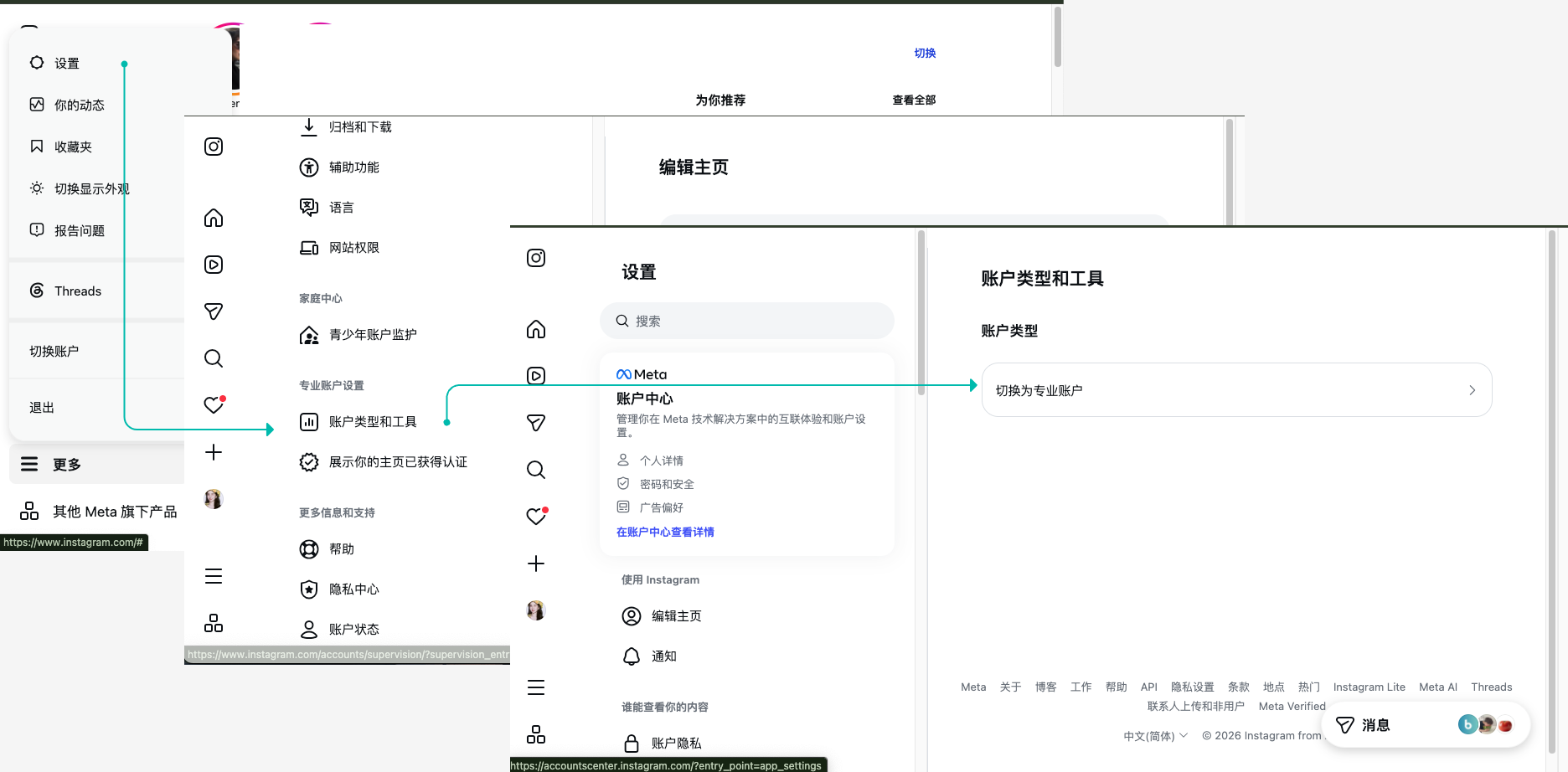Click Create plus icon in front sidebar
The width and height of the screenshot is (1568, 772).
(x=536, y=564)
